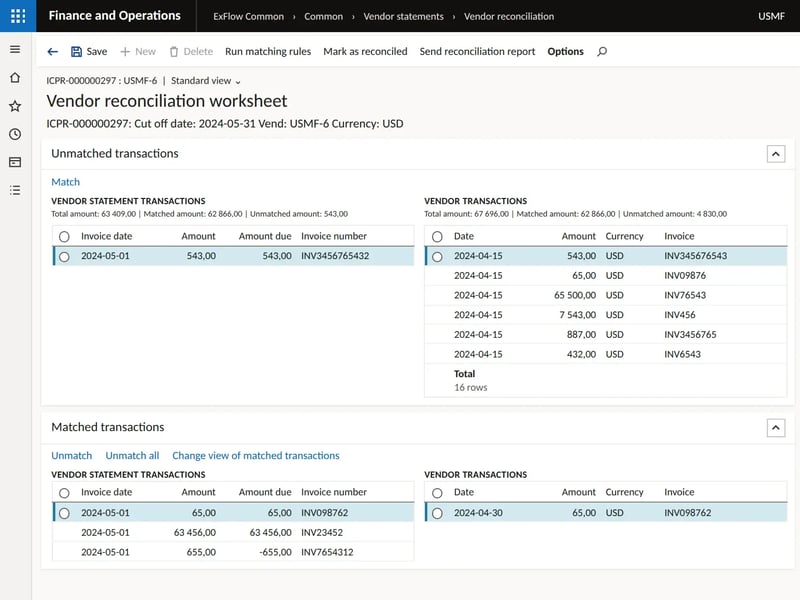800x600 pixels.
Task: Click Unmatch all link
Action: [132, 456]
